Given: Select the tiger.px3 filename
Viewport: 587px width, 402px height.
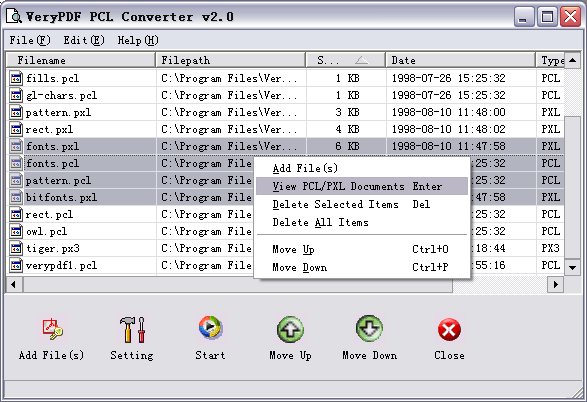Looking at the screenshot, I should pos(52,249).
